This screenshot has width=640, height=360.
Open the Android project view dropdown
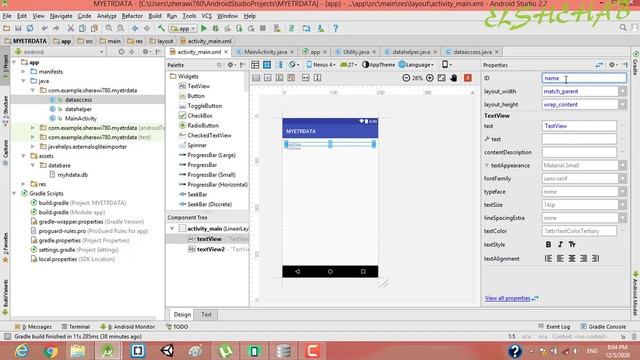[59, 52]
